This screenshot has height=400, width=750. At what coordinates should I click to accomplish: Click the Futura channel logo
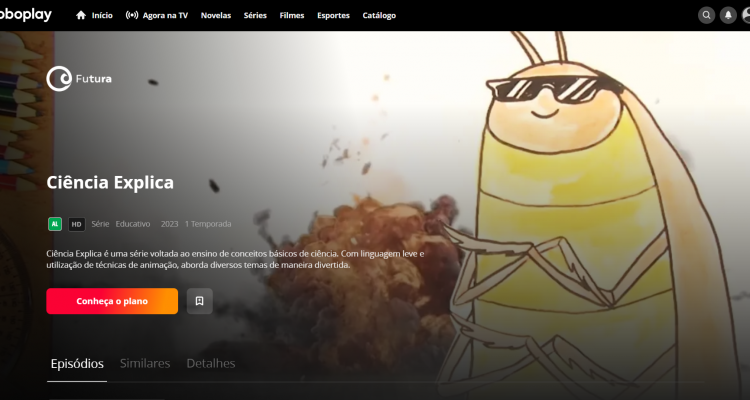click(x=79, y=78)
